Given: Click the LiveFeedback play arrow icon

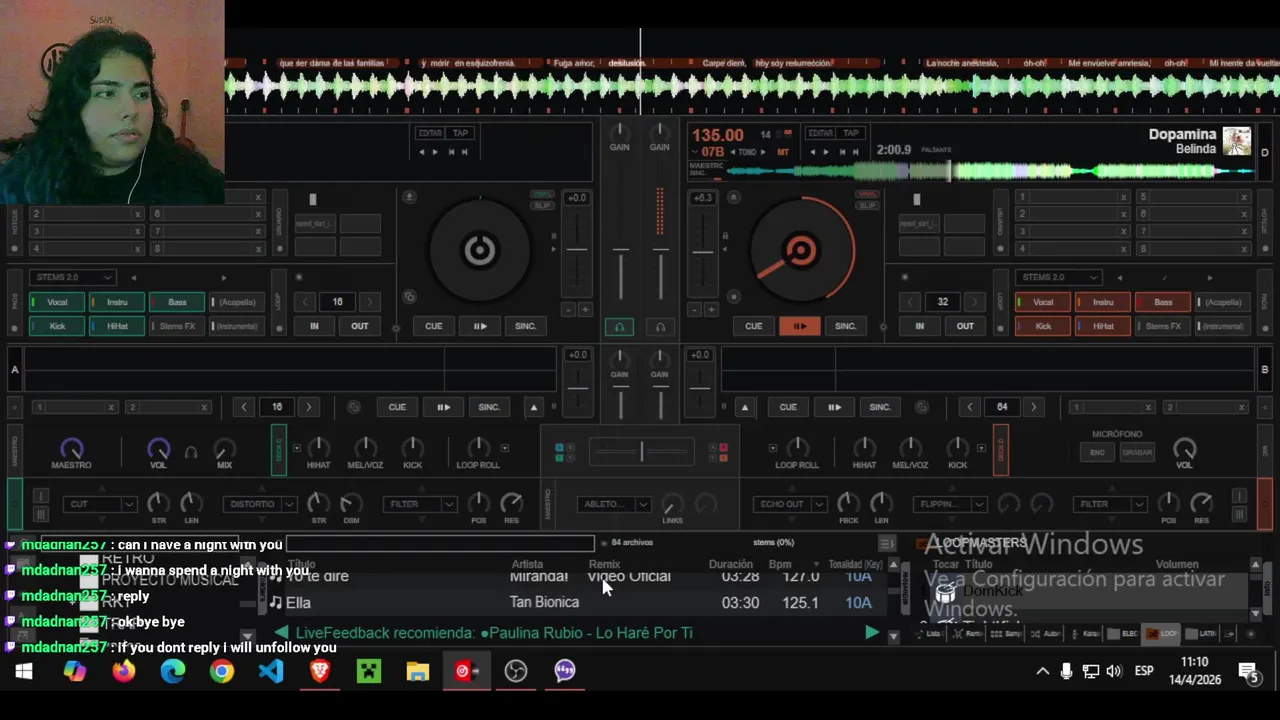Looking at the screenshot, I should 872,632.
